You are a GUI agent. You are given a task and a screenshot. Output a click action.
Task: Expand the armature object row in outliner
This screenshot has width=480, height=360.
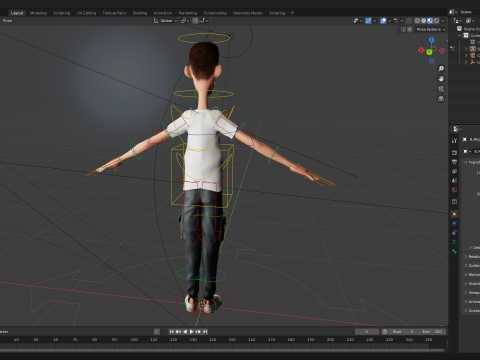(x=466, y=49)
